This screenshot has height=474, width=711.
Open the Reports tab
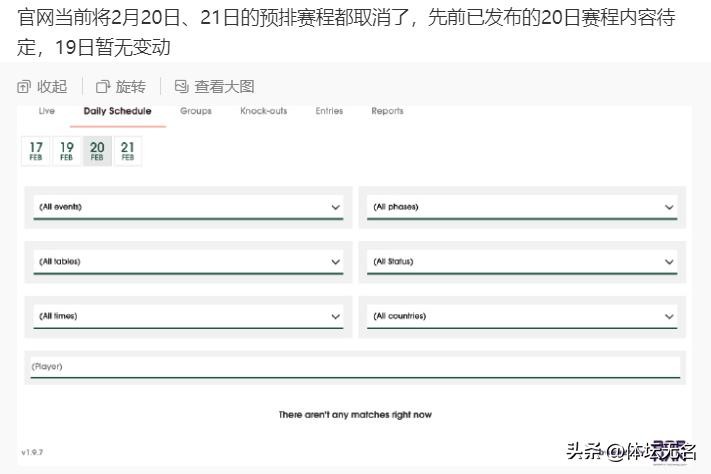[387, 111]
